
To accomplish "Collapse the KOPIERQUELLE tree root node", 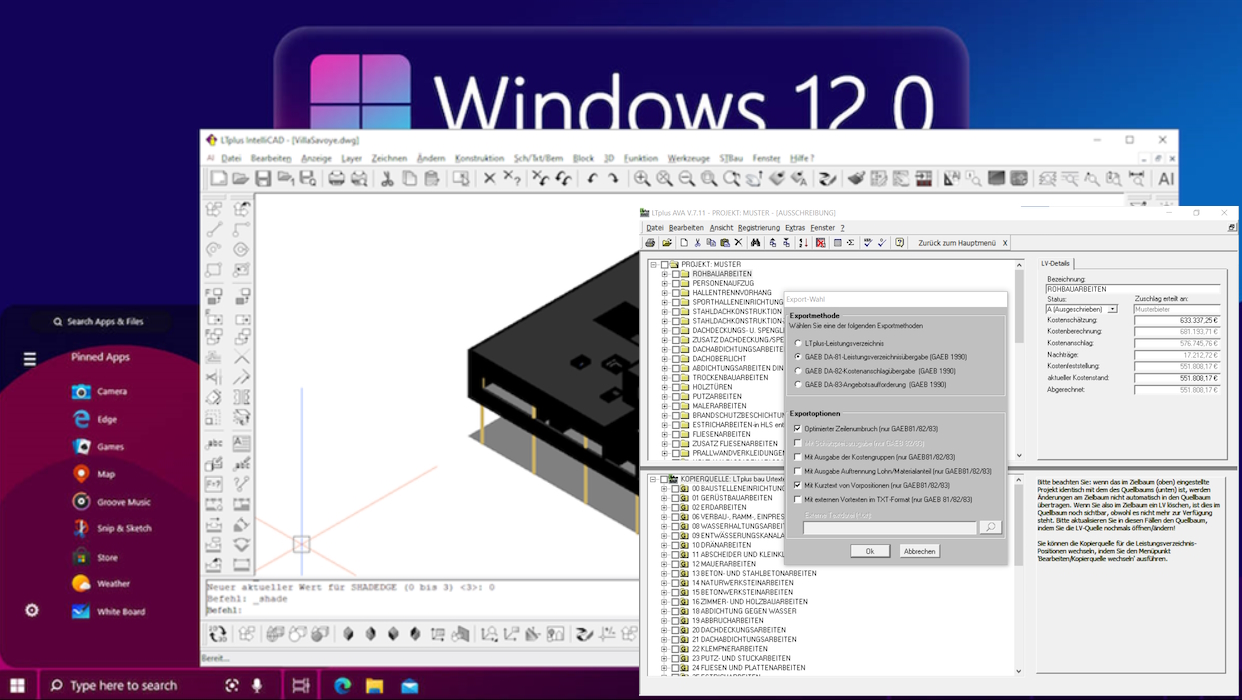I will click(654, 479).
